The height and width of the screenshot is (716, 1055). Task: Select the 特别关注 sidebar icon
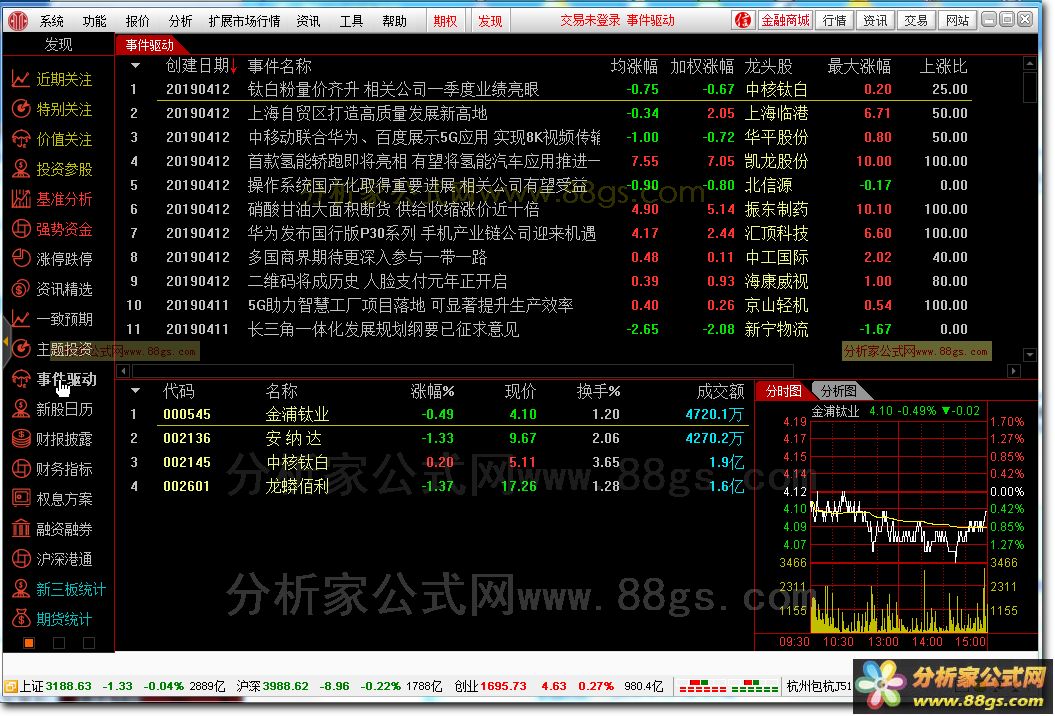pyautogui.click(x=21, y=109)
